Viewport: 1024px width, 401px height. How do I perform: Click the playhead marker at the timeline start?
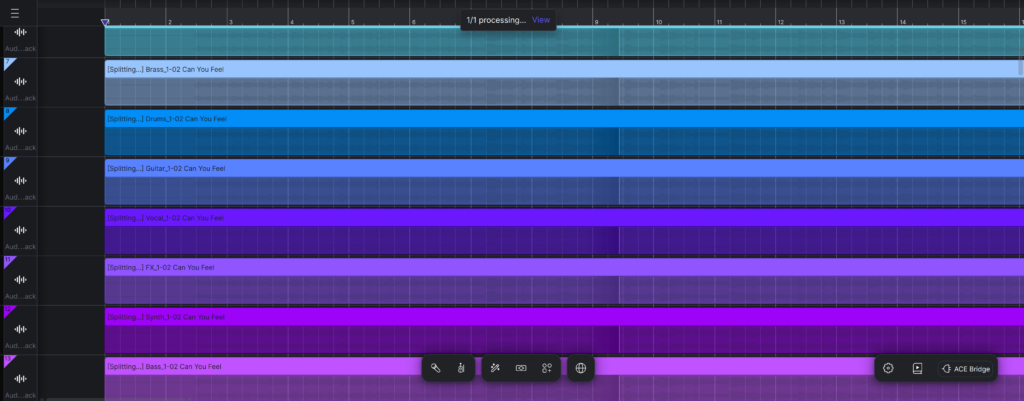106,21
